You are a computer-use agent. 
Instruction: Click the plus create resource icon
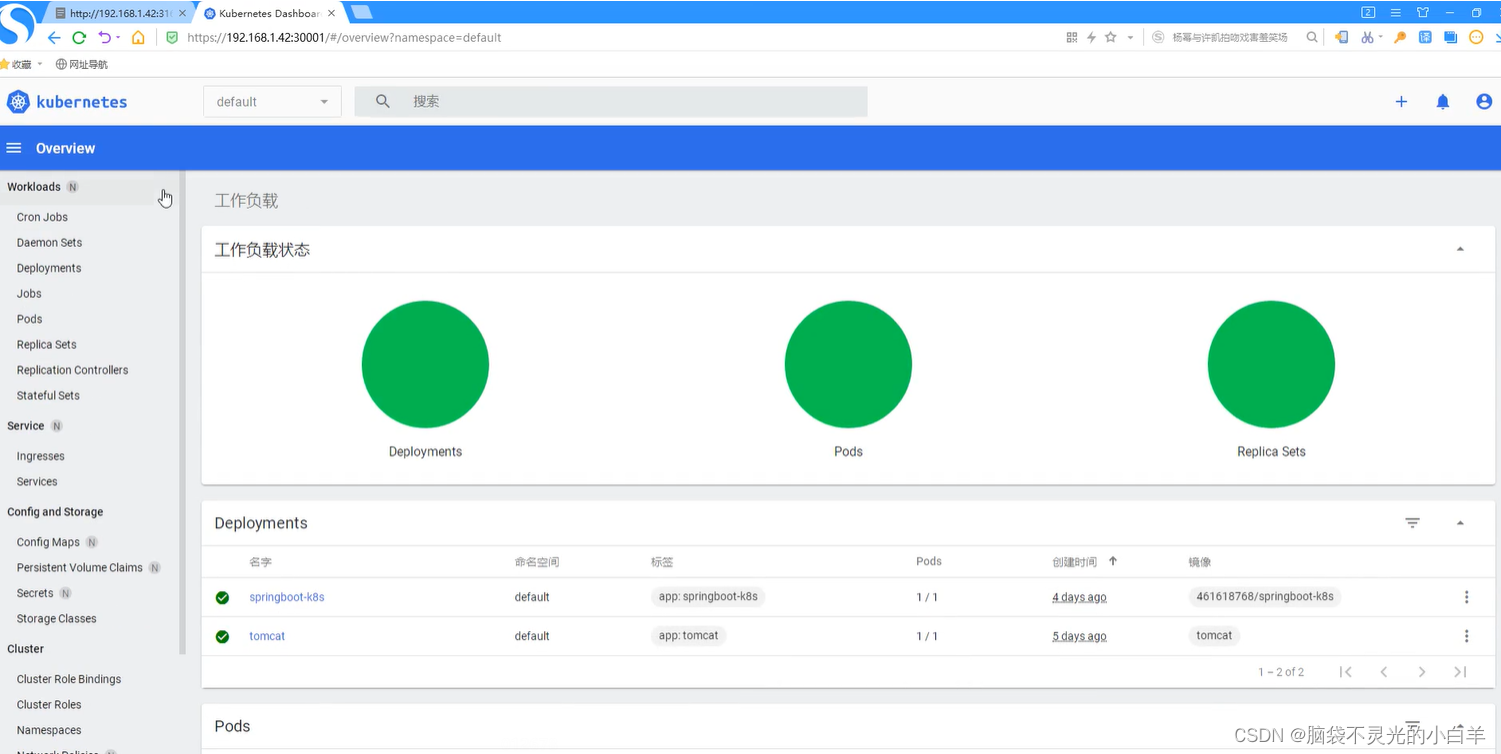point(1401,101)
